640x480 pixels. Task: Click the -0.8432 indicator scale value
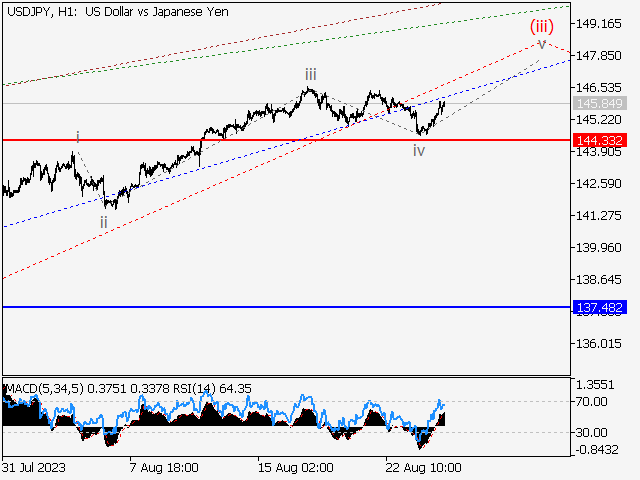pyautogui.click(x=597, y=450)
